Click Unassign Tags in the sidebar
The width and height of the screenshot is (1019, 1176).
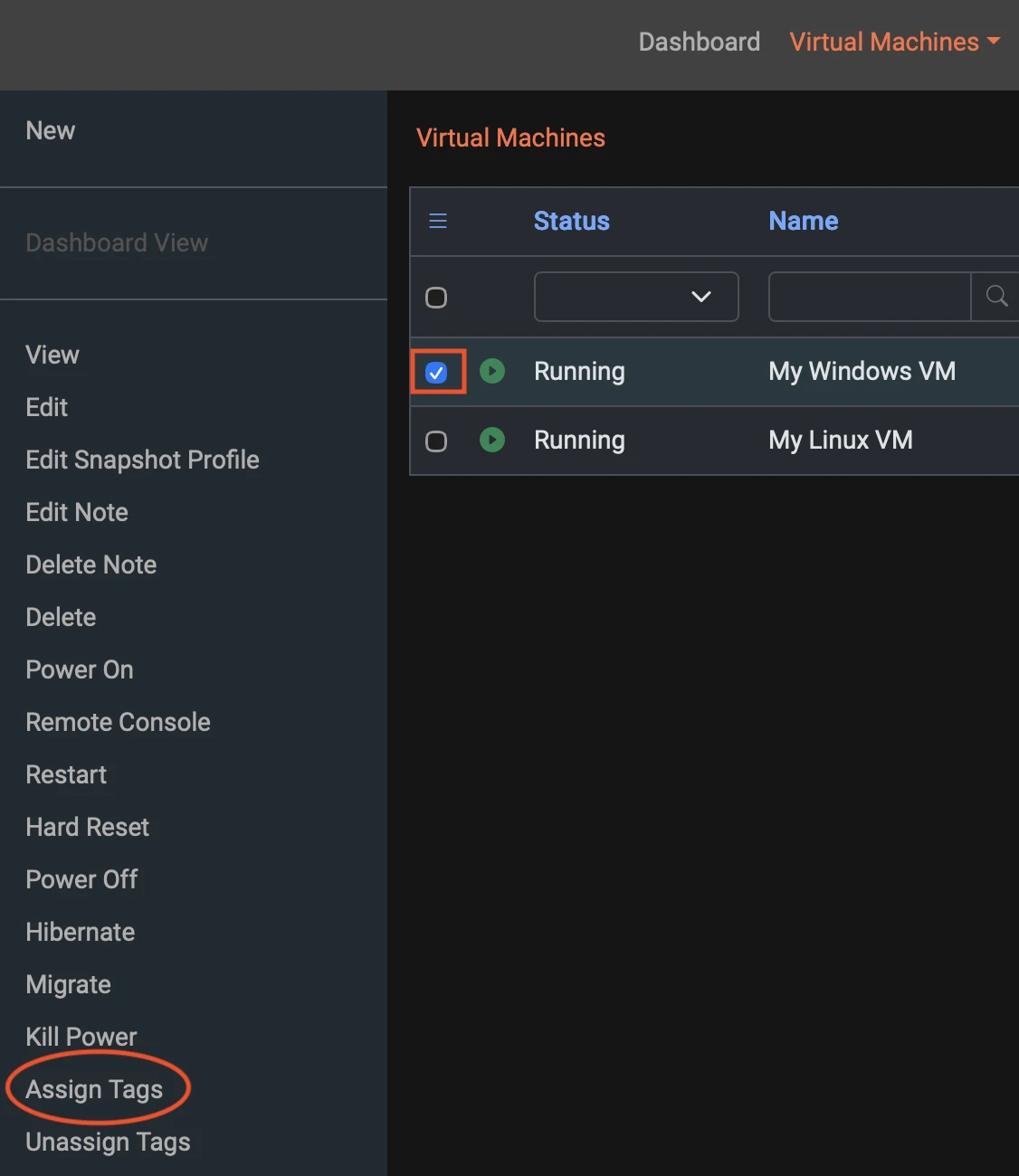pos(108,1142)
